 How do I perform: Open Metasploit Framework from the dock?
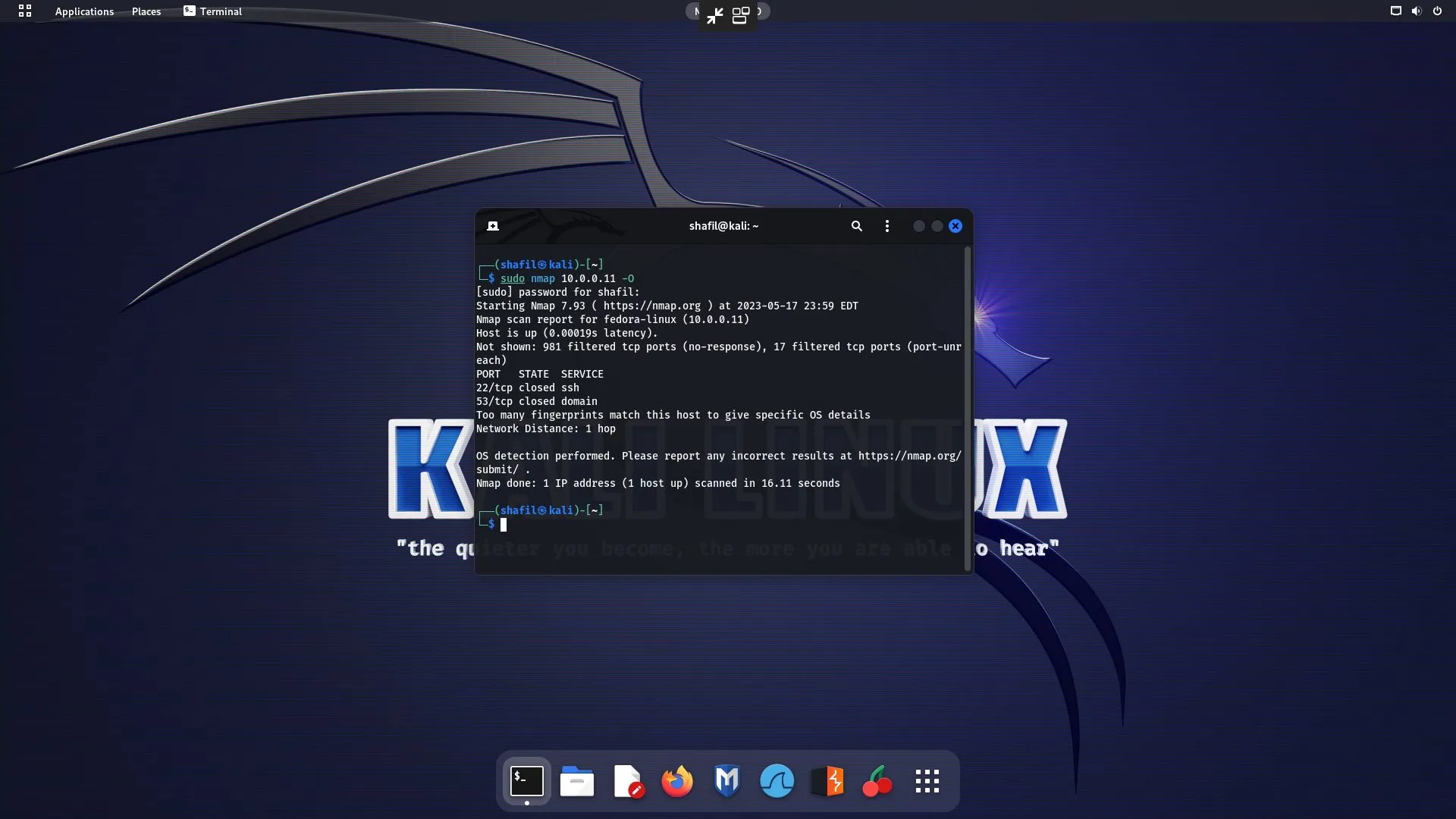(x=726, y=781)
